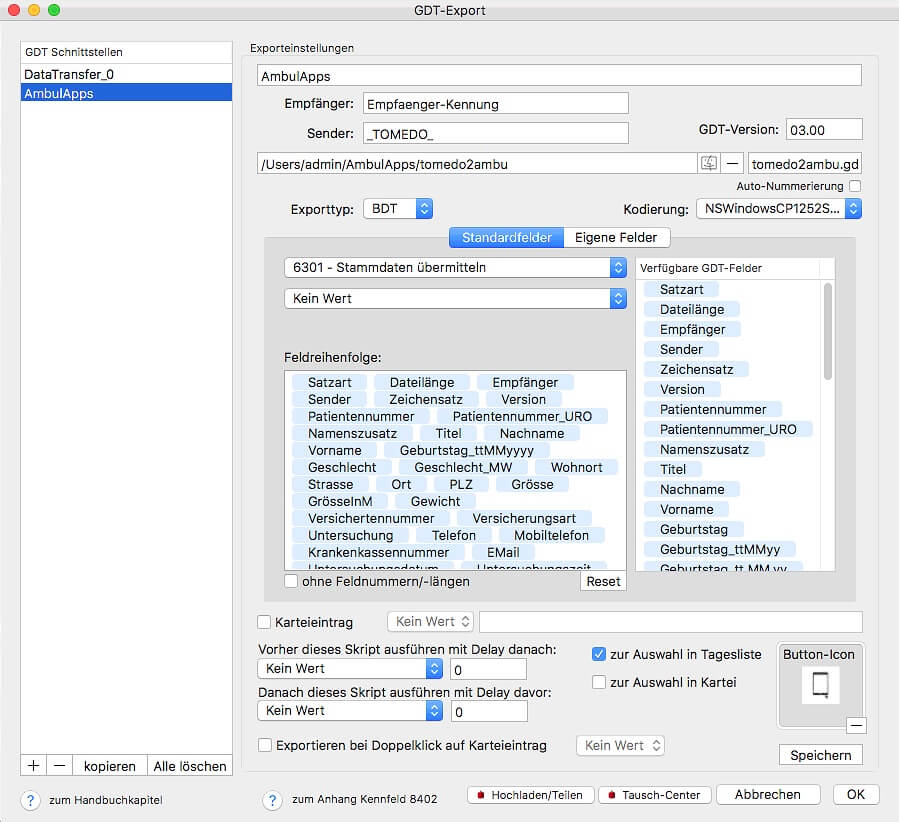Select Zeichensatz in Verfügbare GDT-Felder
The width and height of the screenshot is (899, 822).
coord(697,369)
